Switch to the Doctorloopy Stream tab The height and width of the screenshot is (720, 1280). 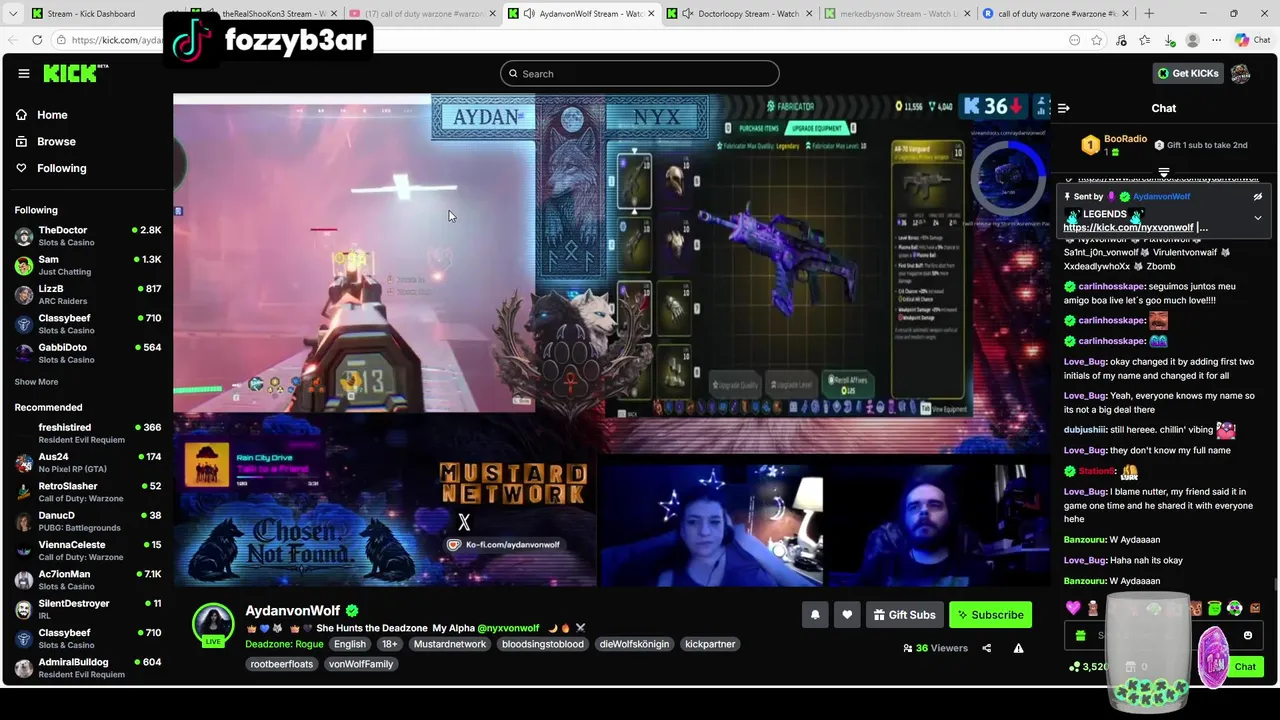[740, 14]
